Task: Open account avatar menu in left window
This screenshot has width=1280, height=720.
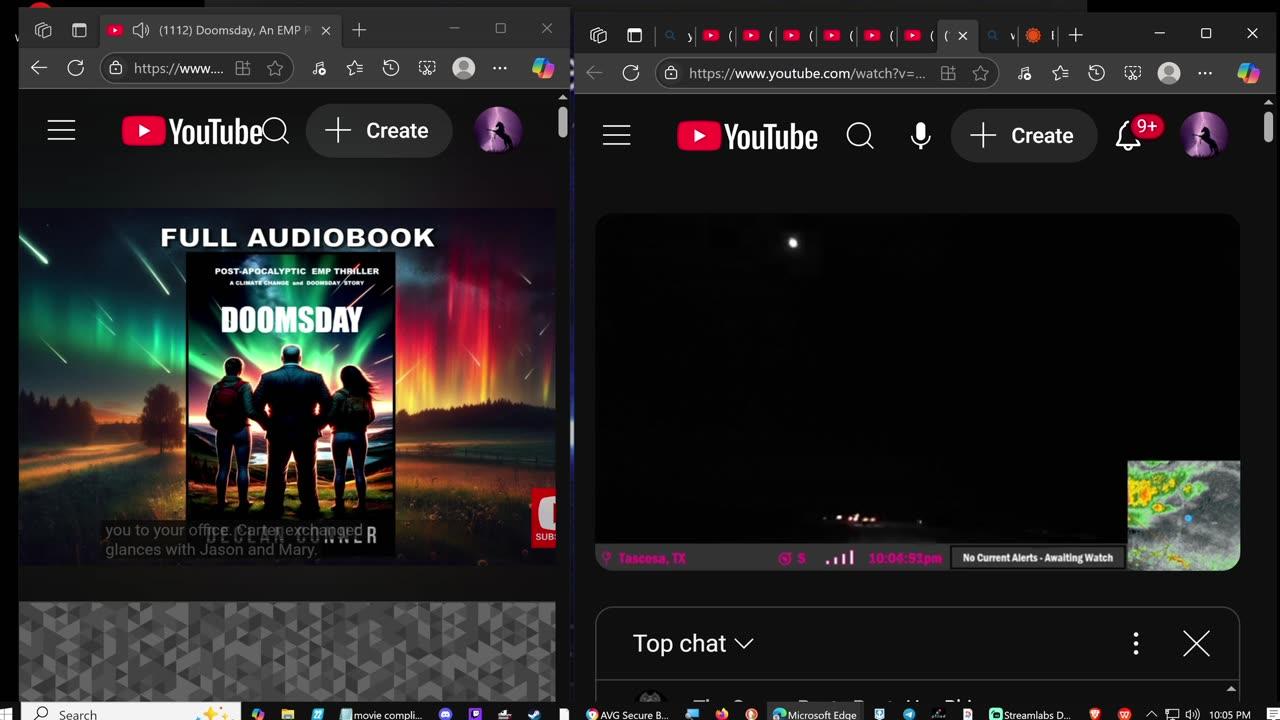Action: pos(497,131)
